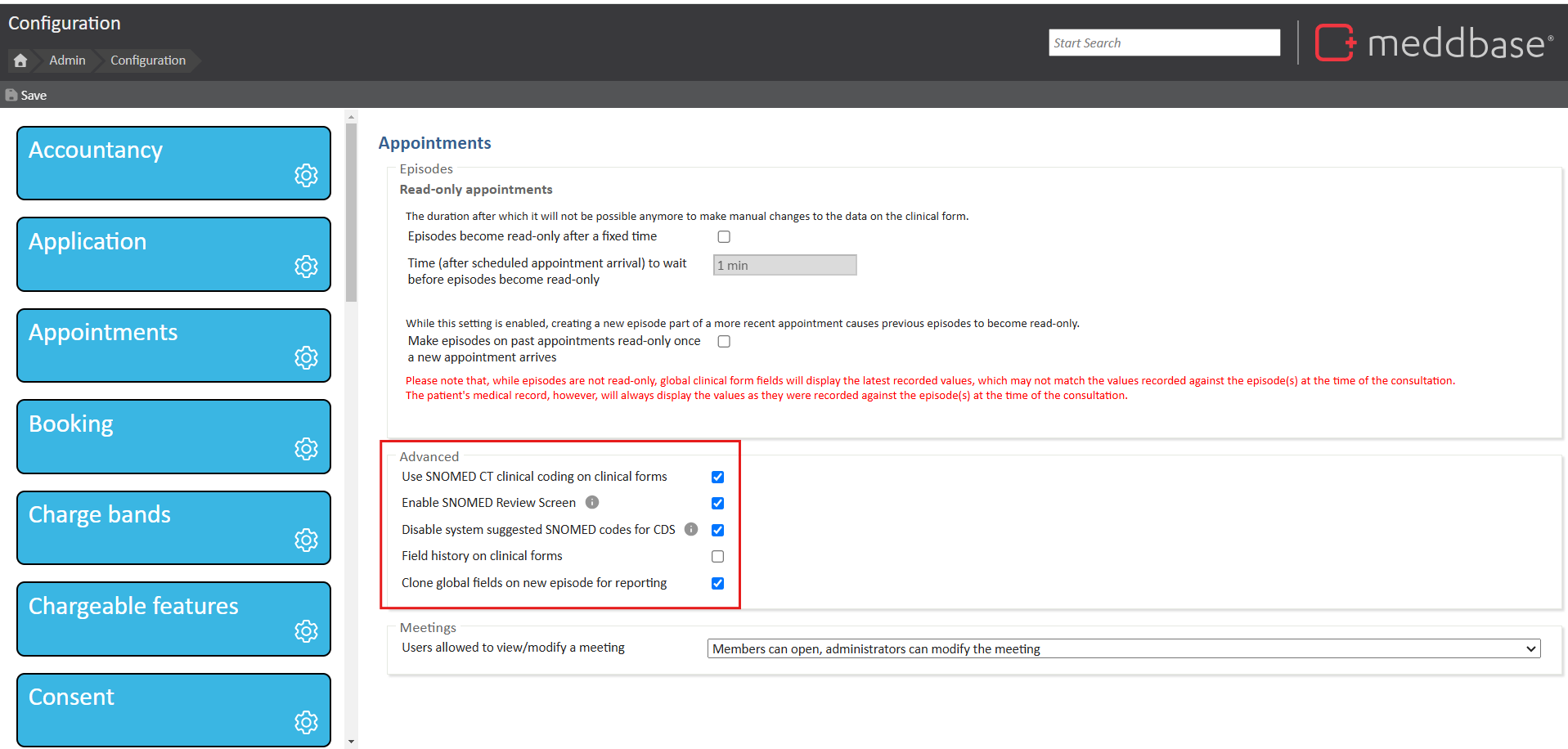Click the Save button
This screenshot has width=1568, height=749.
(x=26, y=96)
